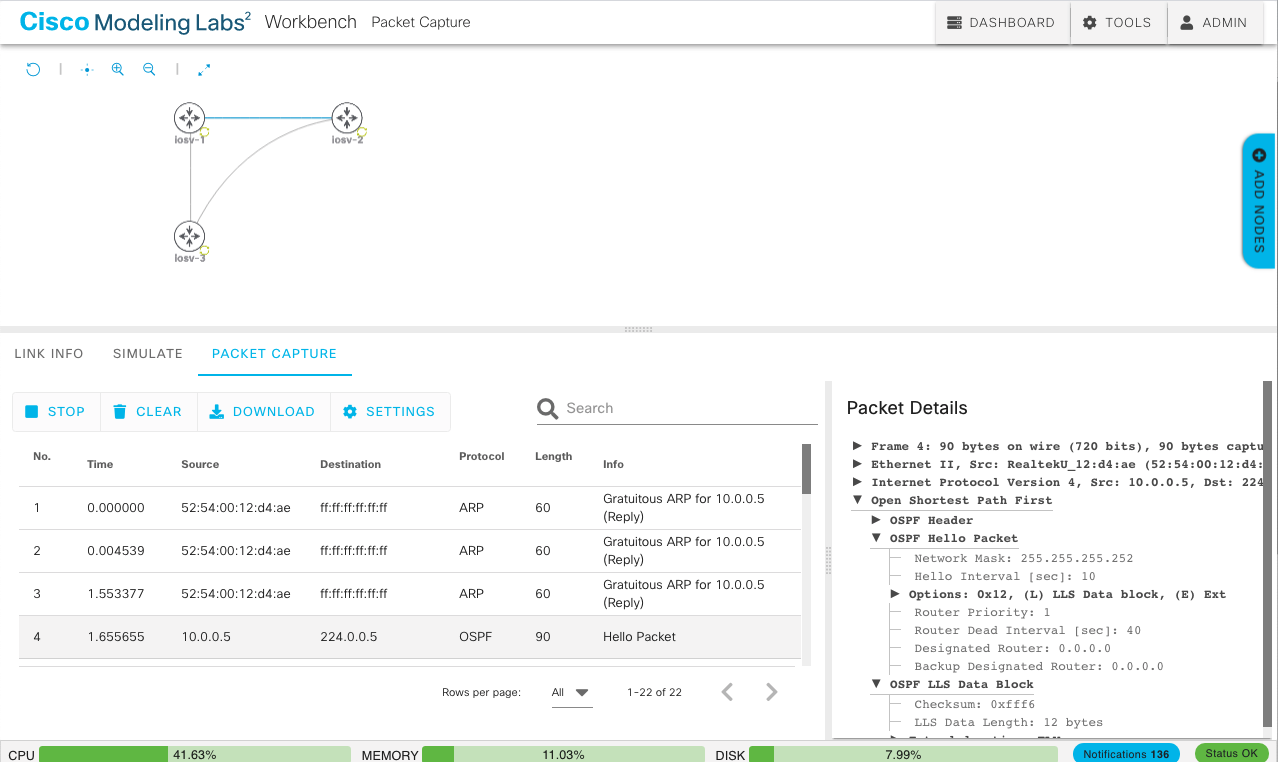
Task: Expand the OSPF Header entry
Action: (x=876, y=520)
